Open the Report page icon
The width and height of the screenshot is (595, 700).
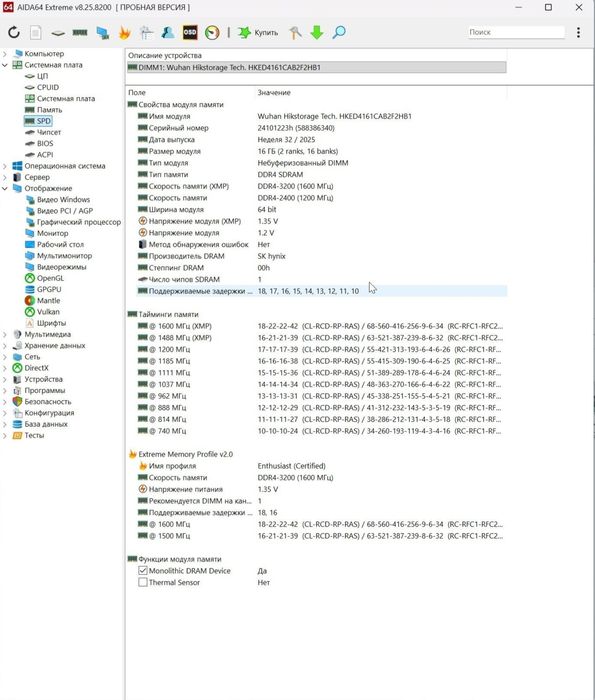tap(36, 32)
